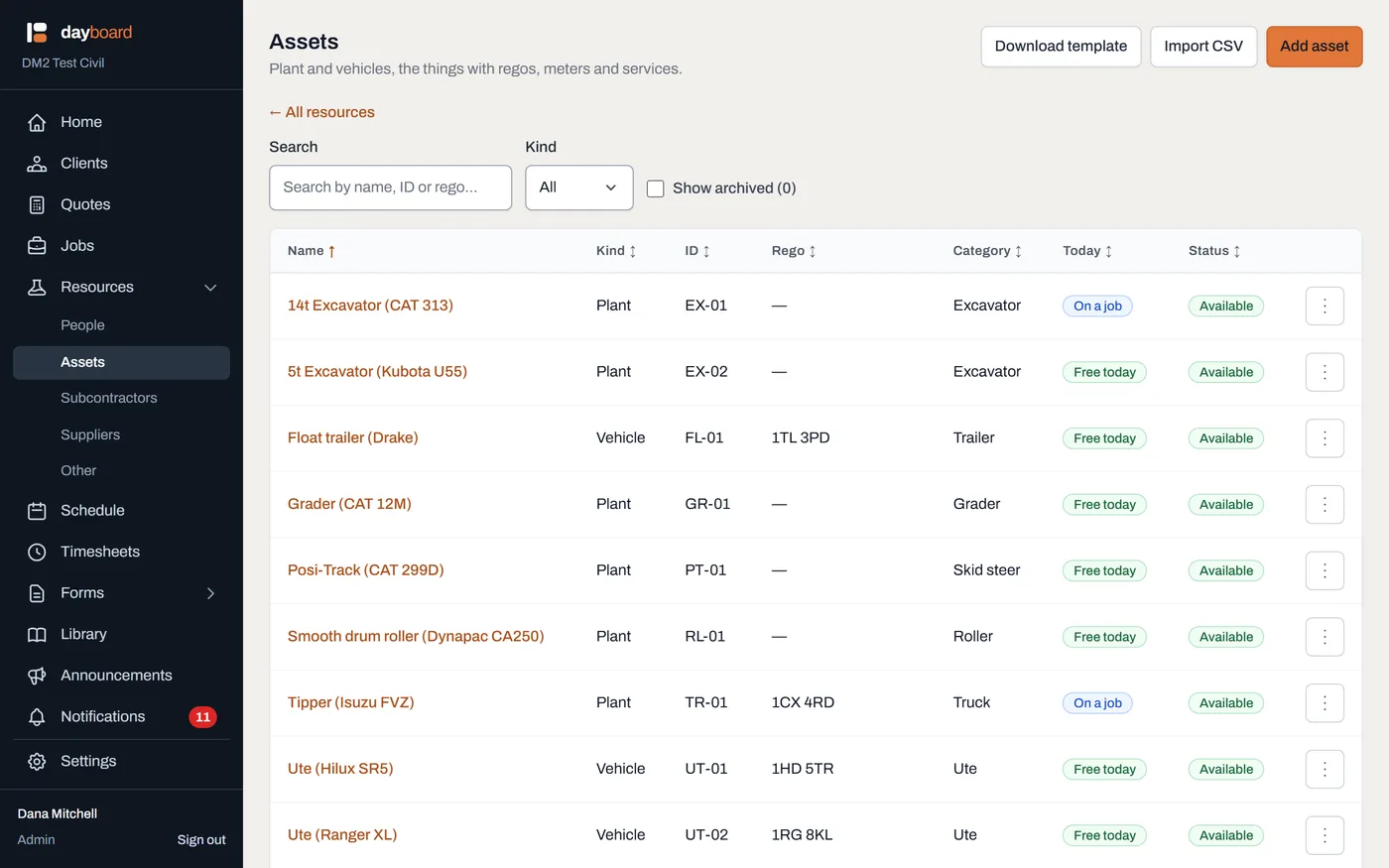The width and height of the screenshot is (1389, 868).
Task: Collapse the Resources menu chevron
Action: coord(210,288)
